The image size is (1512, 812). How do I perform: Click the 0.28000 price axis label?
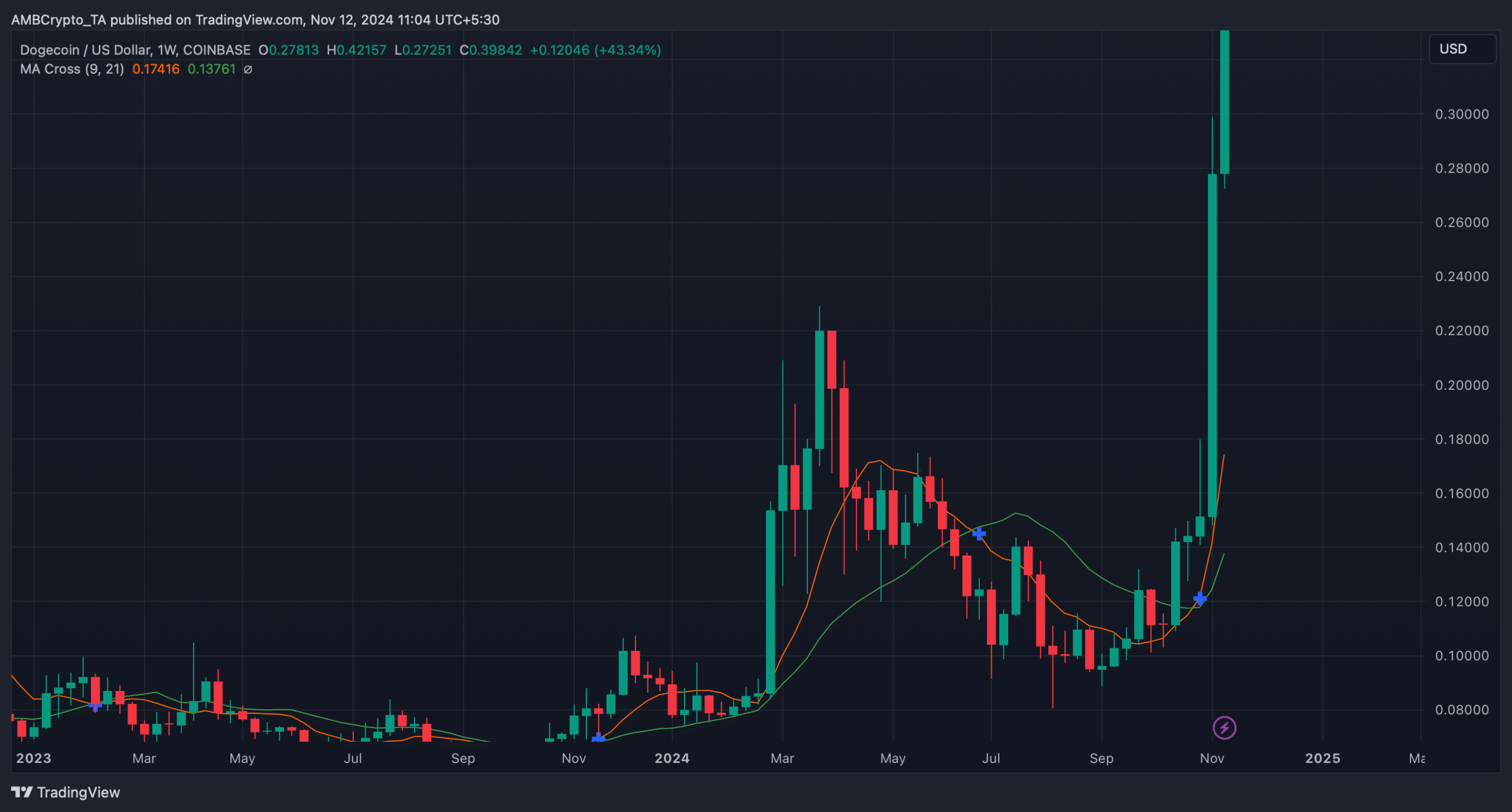tap(1462, 168)
